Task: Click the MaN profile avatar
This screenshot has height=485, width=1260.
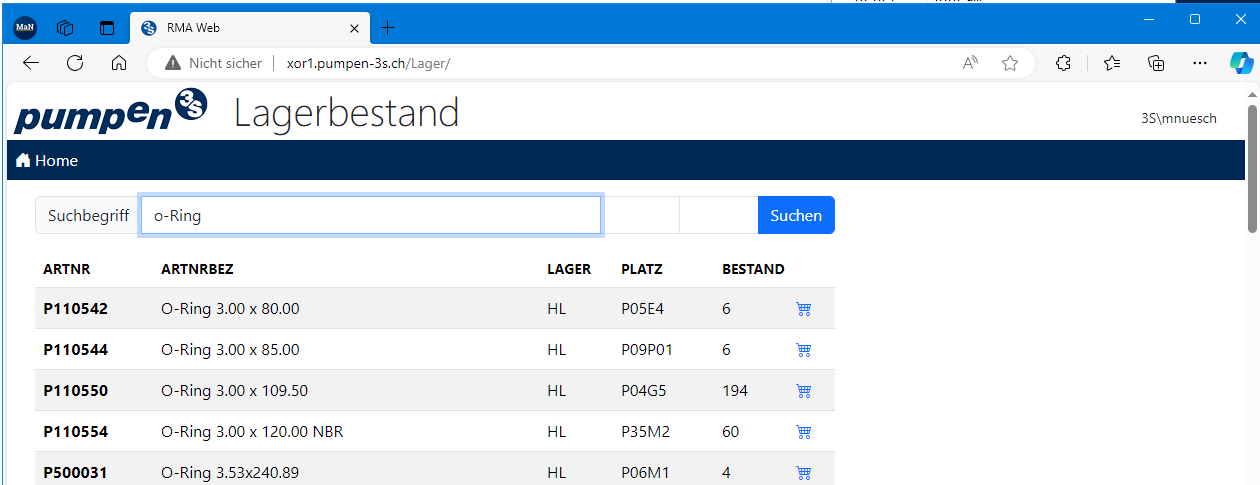Action: 25,27
